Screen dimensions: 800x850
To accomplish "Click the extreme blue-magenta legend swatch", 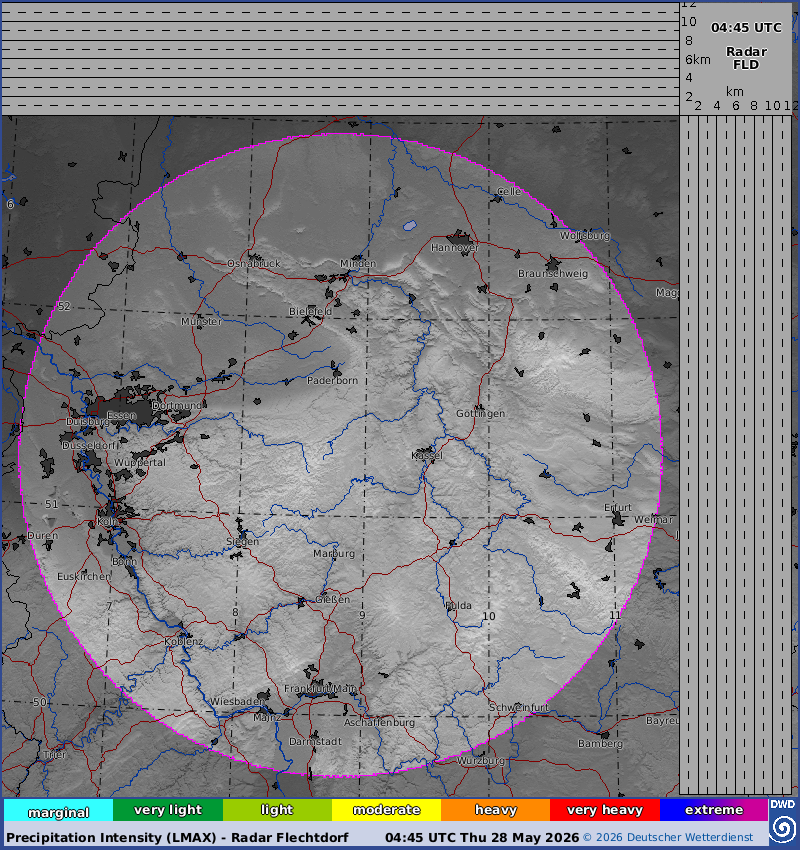I will (x=714, y=810).
